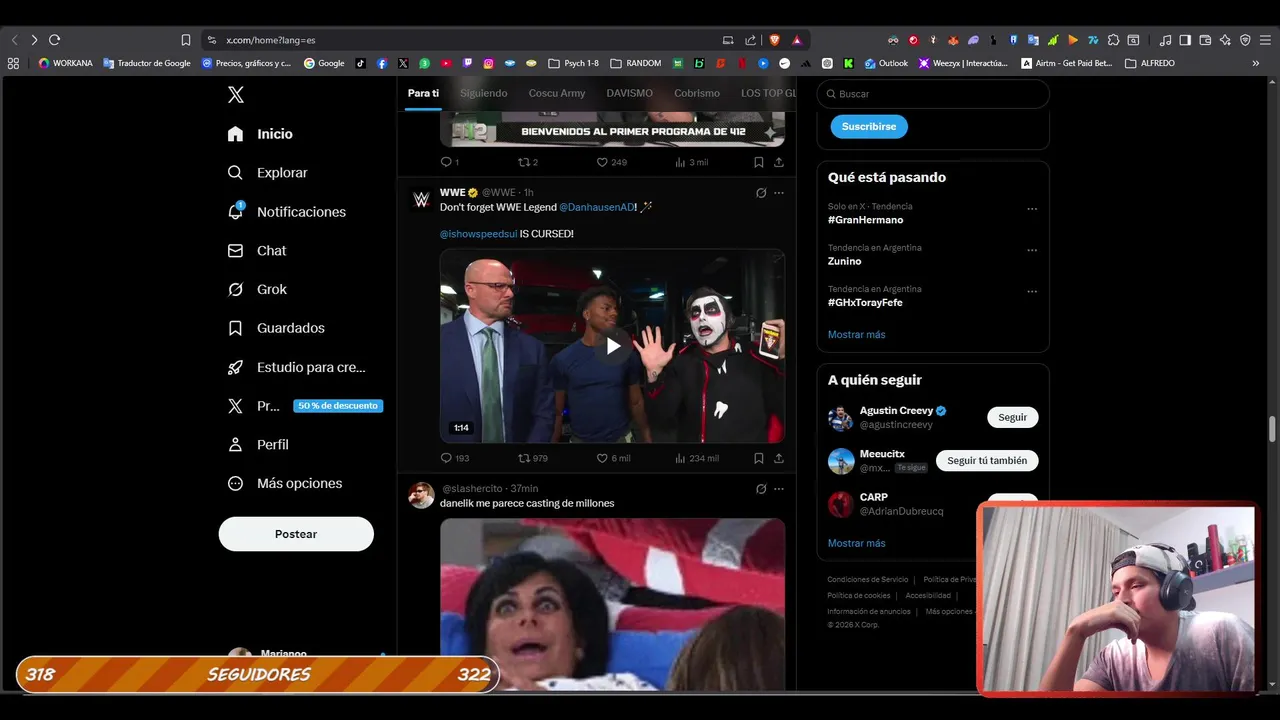Screen dimensions: 1280x720
Task: Open options for Zunino trend
Action: 1032,251
